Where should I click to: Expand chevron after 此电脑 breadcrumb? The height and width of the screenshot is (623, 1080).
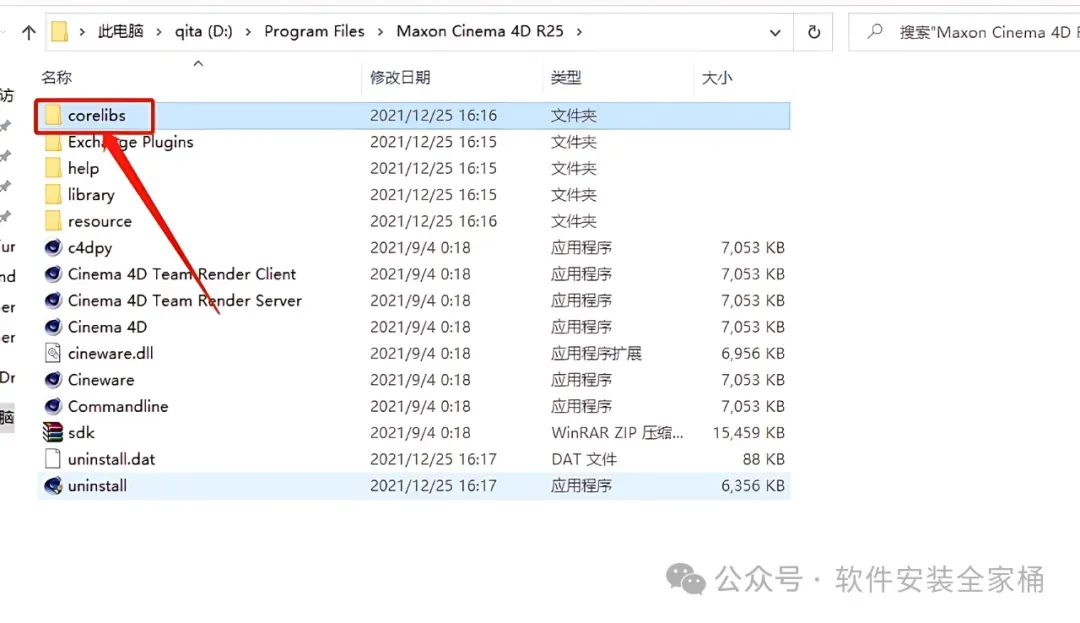(159, 32)
